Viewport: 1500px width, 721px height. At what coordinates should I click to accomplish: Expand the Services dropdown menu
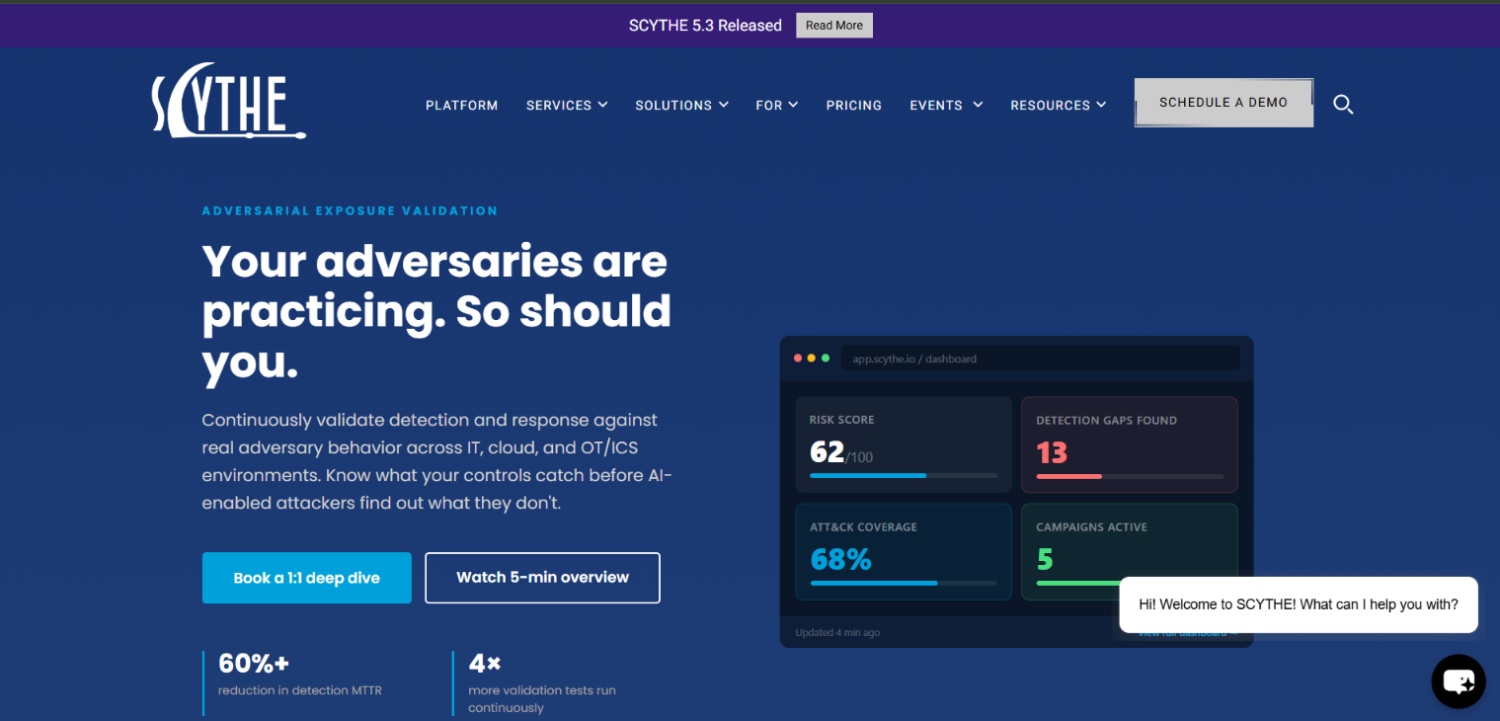tap(567, 105)
